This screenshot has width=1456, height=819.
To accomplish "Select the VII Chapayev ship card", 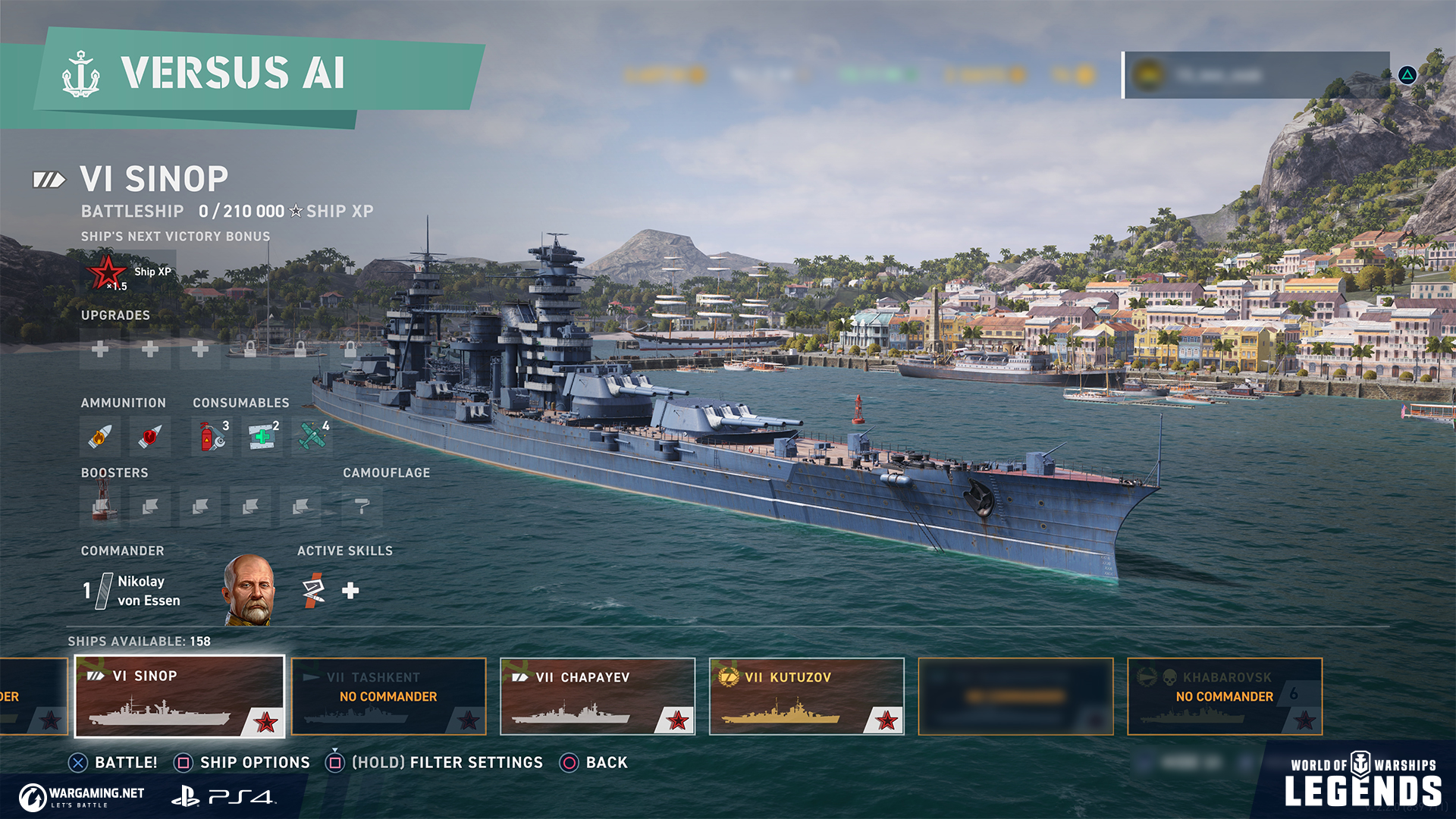I will coord(598,696).
